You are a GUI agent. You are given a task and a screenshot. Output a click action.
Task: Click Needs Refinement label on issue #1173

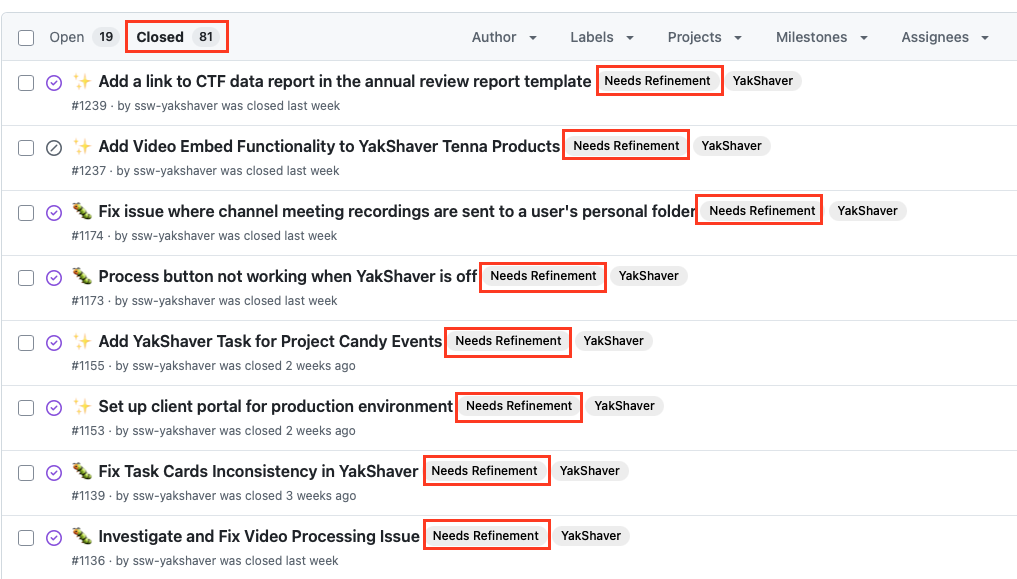point(543,276)
